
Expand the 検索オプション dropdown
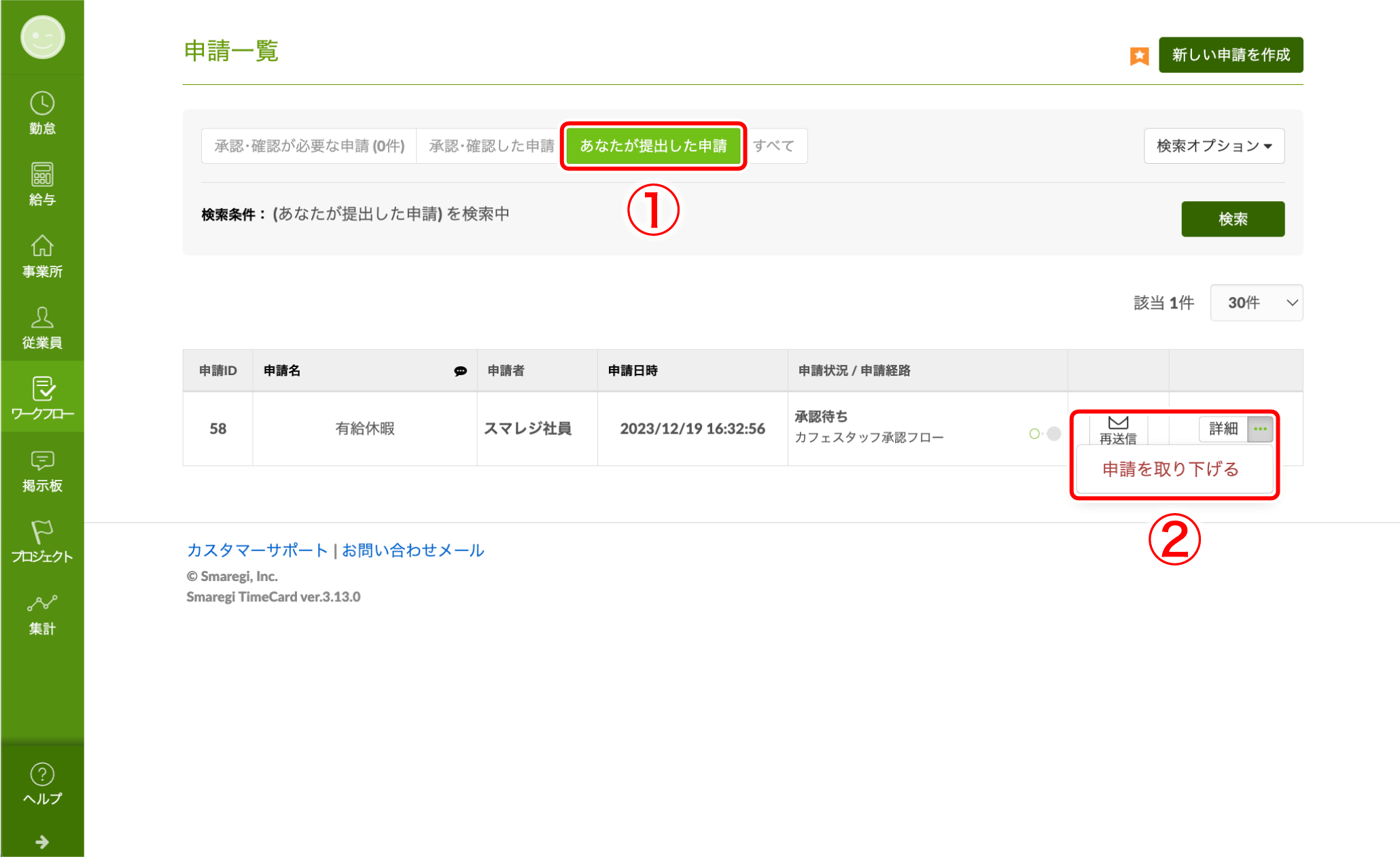(1214, 146)
